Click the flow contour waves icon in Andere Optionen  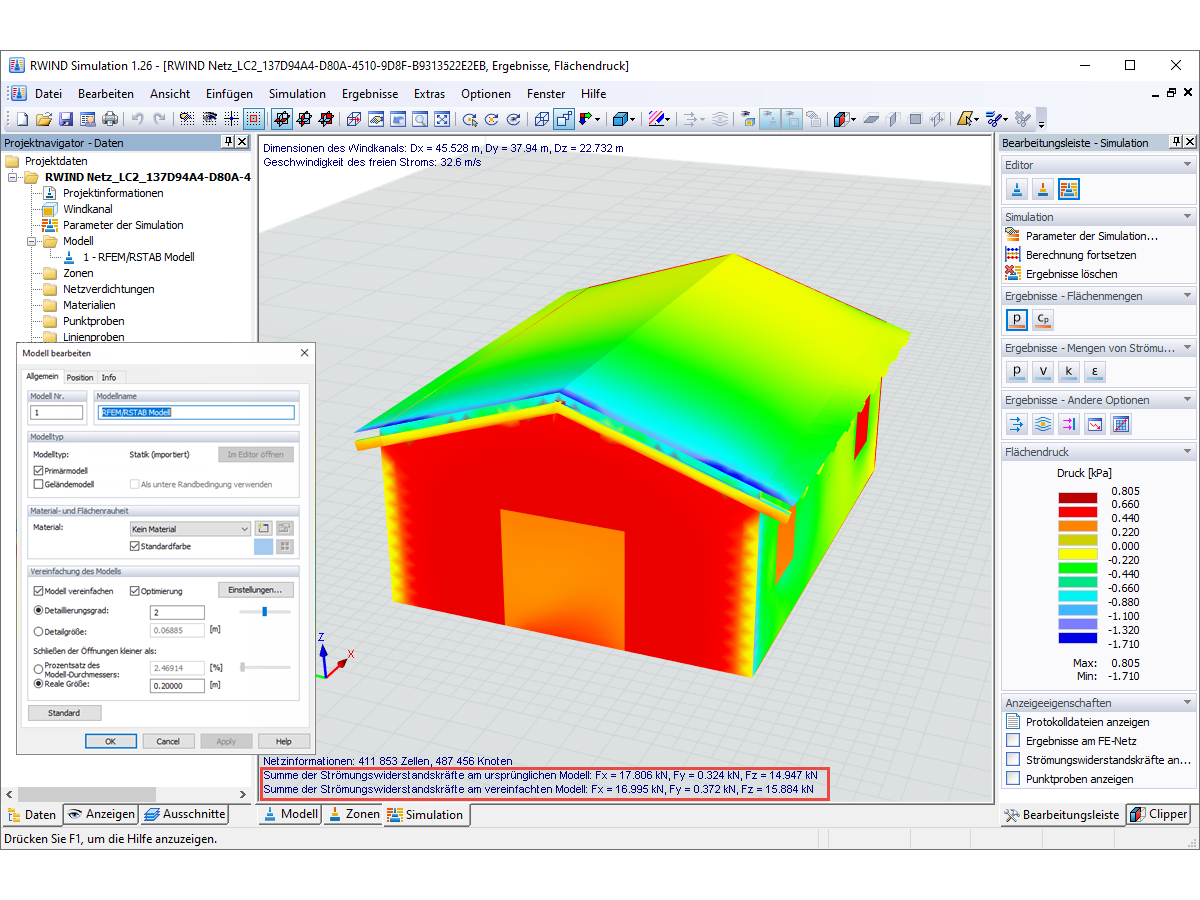[1043, 424]
